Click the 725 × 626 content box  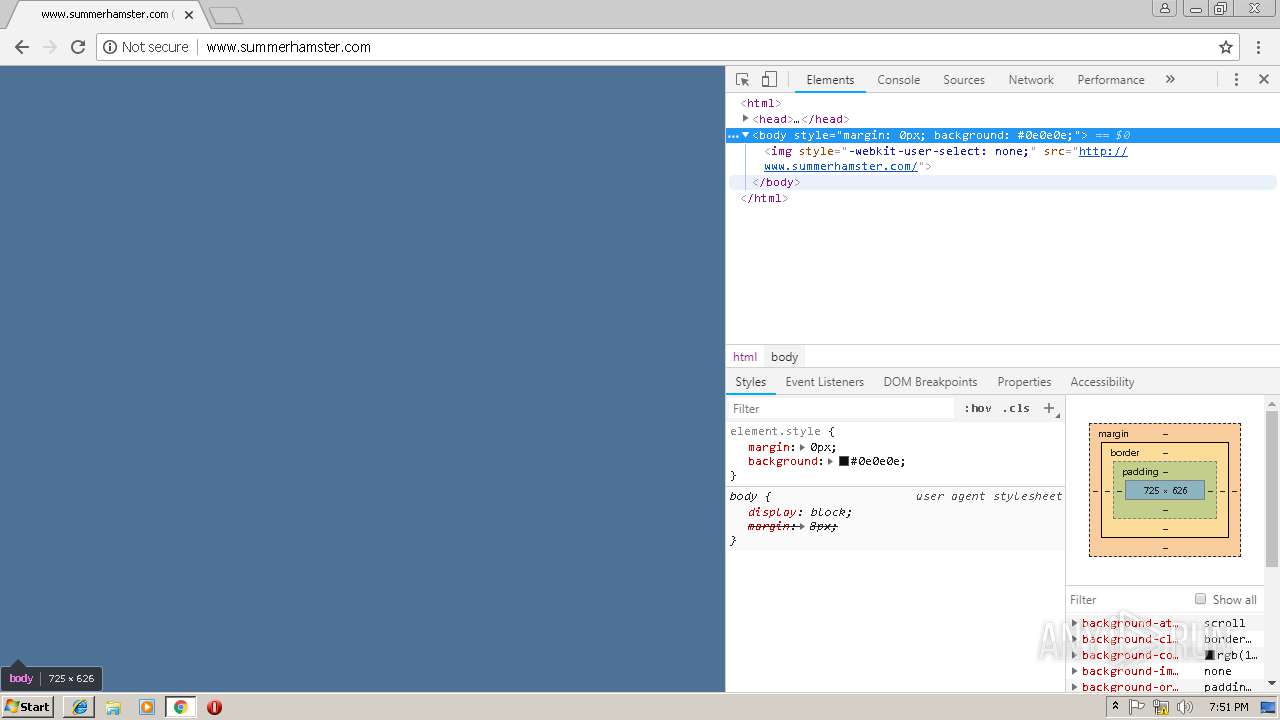point(1165,491)
